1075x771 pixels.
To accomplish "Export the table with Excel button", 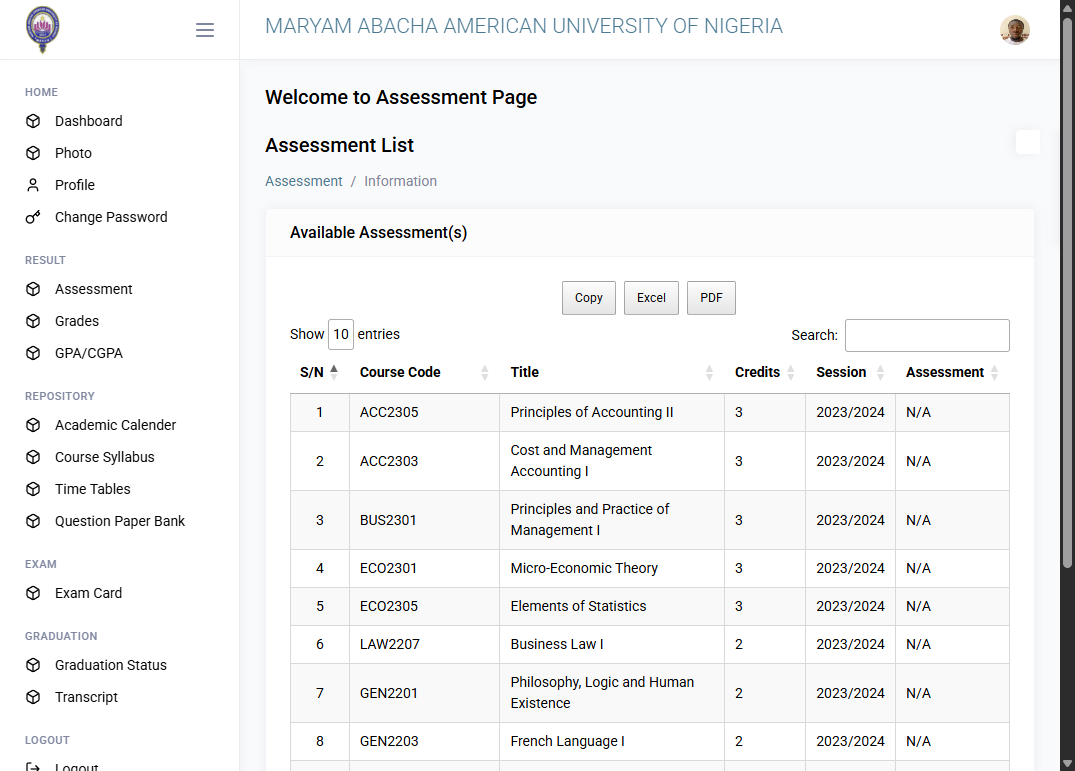I will point(651,298).
